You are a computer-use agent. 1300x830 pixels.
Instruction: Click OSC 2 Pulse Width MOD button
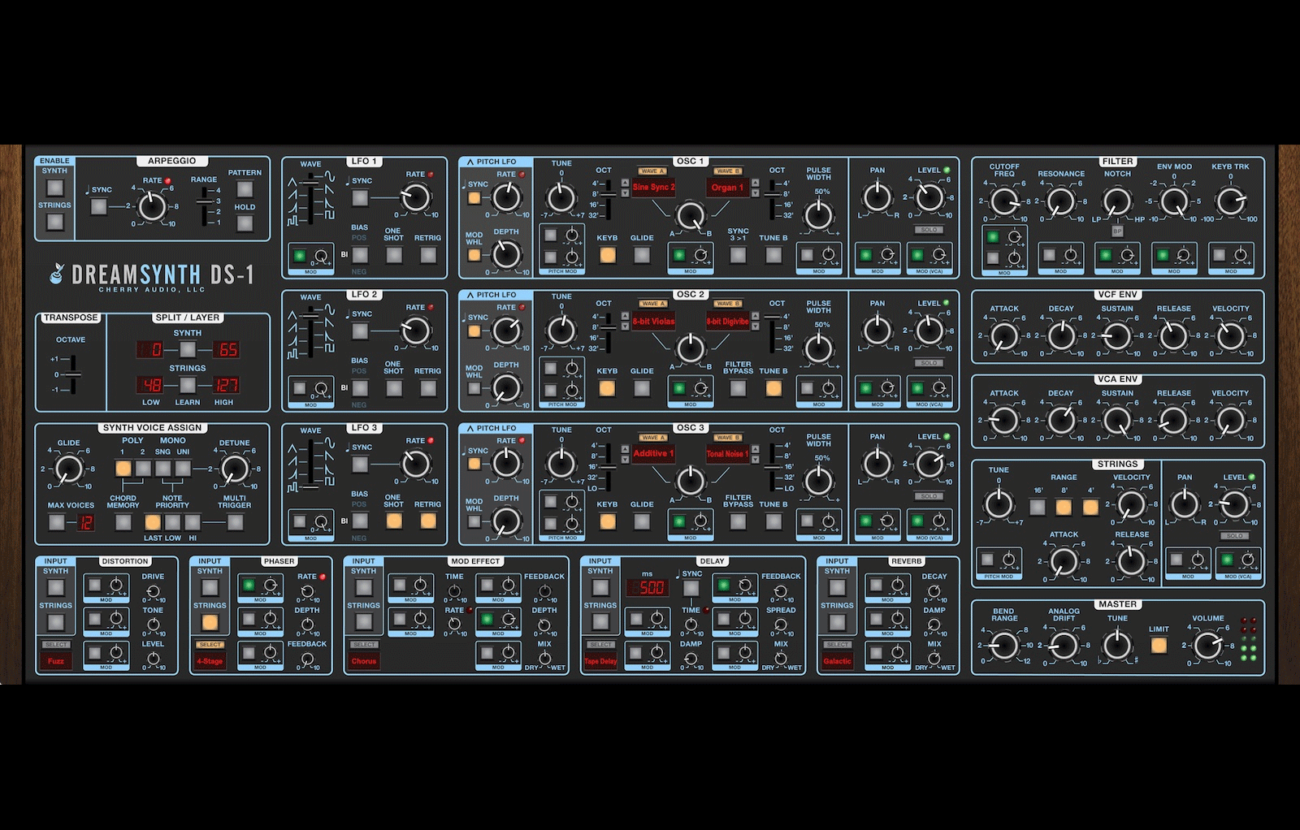click(807, 388)
